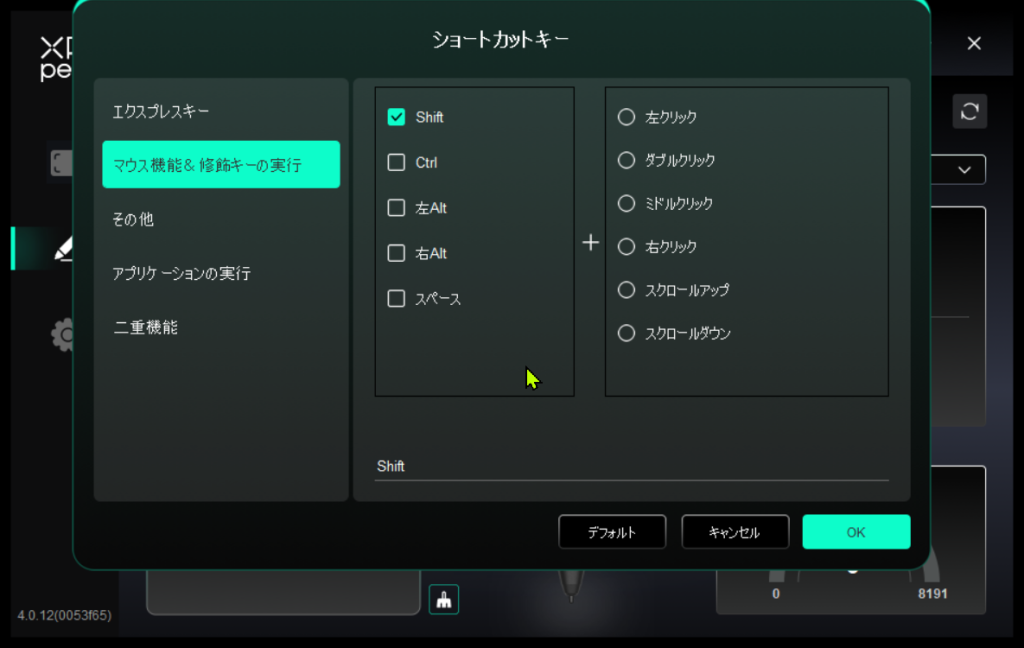Select the 左クリック radio button
This screenshot has width=1024, height=648.
click(627, 117)
